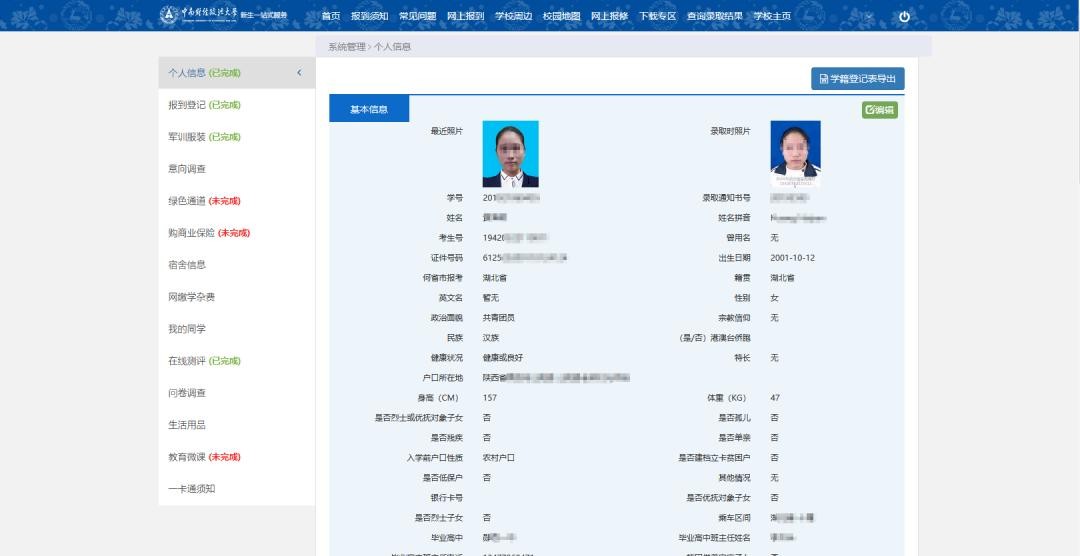
Task: Click the power logout icon
Action: 904,16
